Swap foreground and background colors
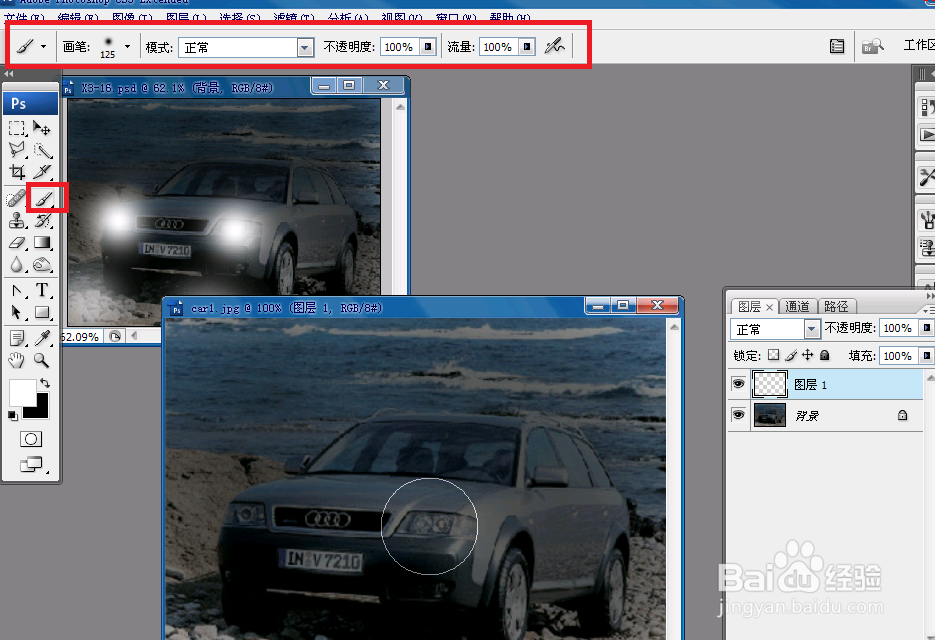935x640 pixels. [45, 382]
